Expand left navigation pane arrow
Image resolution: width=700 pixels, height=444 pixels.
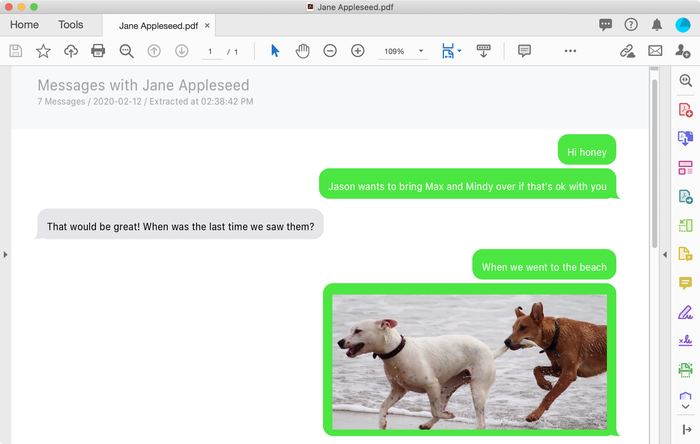tap(5, 255)
